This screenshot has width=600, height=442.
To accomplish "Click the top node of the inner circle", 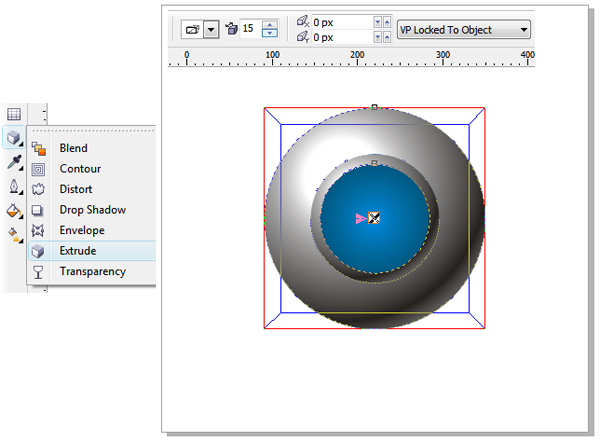I will [x=375, y=163].
